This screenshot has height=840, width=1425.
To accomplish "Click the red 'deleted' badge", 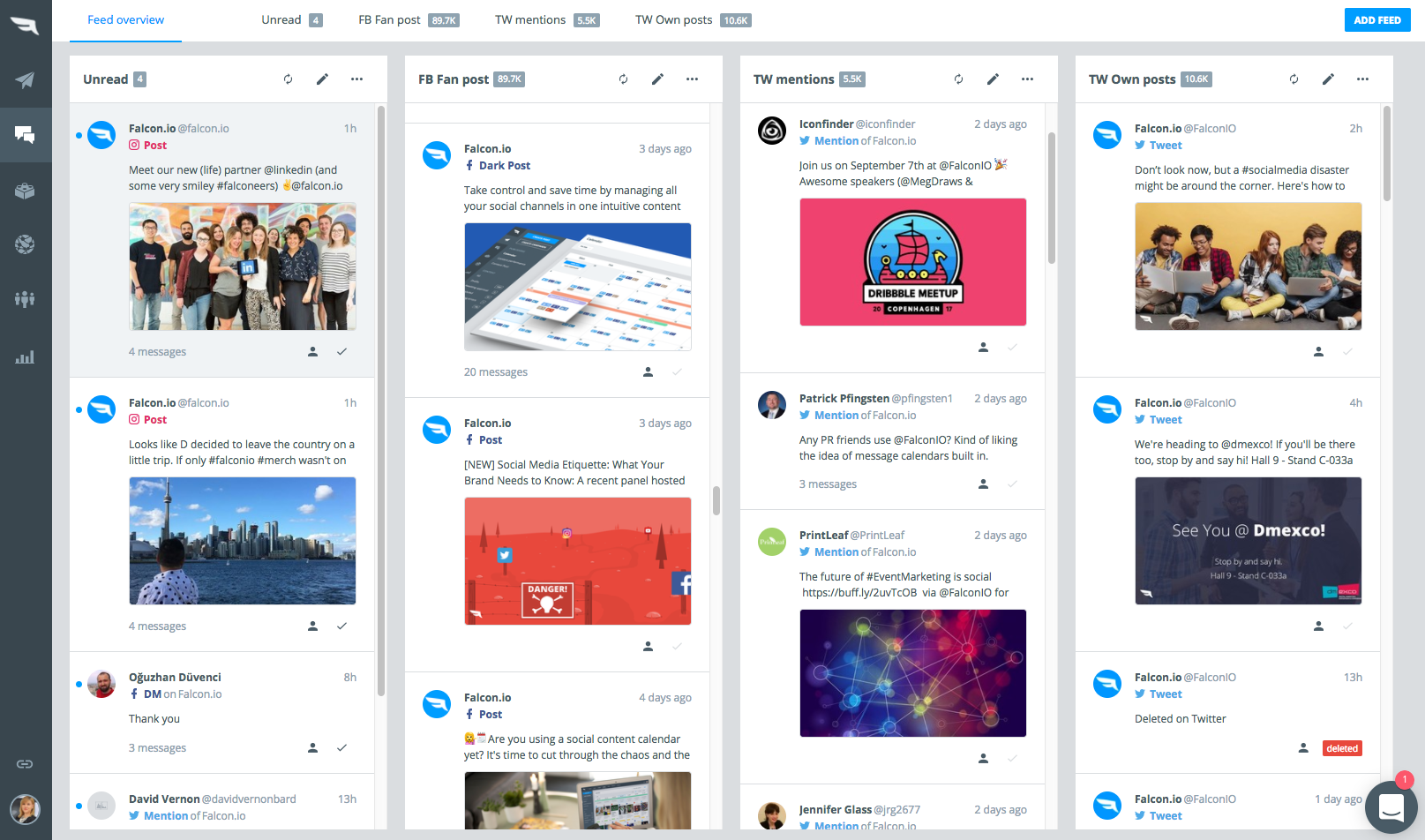I will point(1342,748).
